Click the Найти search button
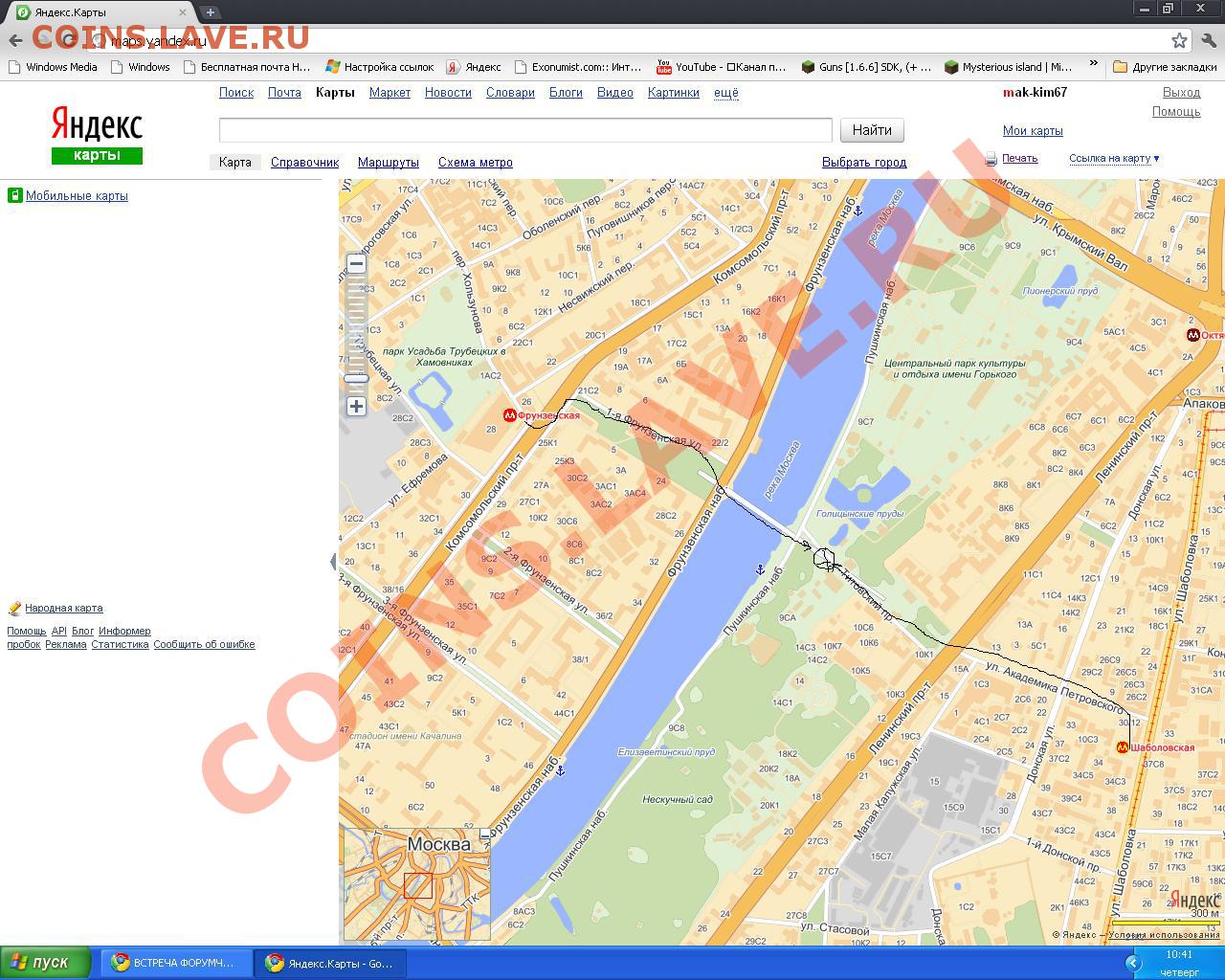Screen dimensions: 1225x980 [x=872, y=130]
